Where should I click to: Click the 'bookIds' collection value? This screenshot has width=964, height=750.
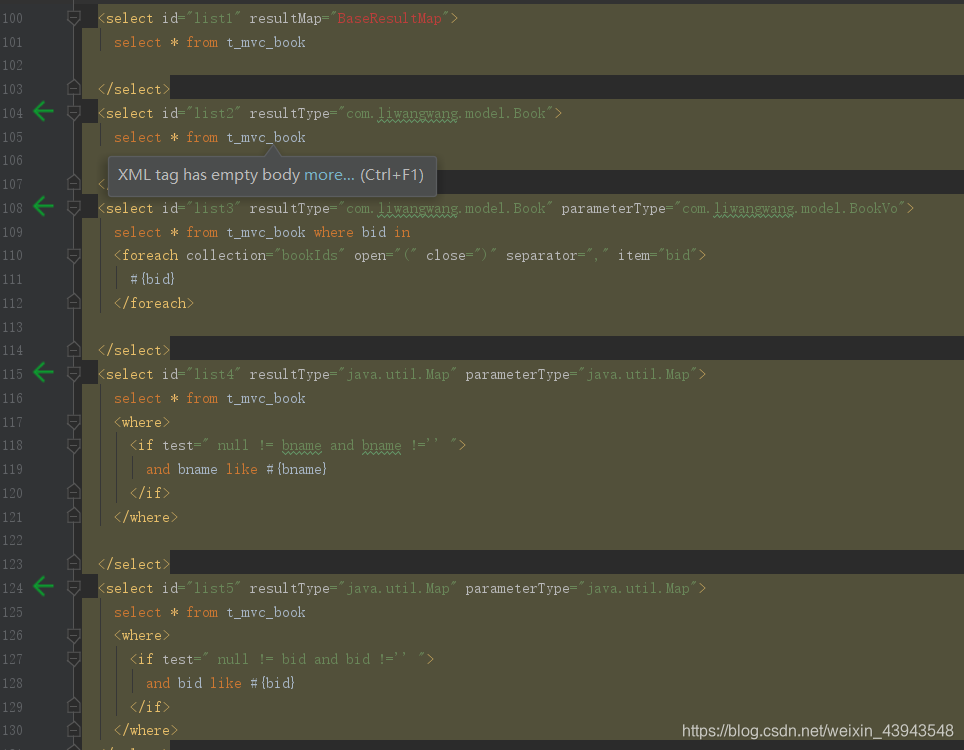310,255
